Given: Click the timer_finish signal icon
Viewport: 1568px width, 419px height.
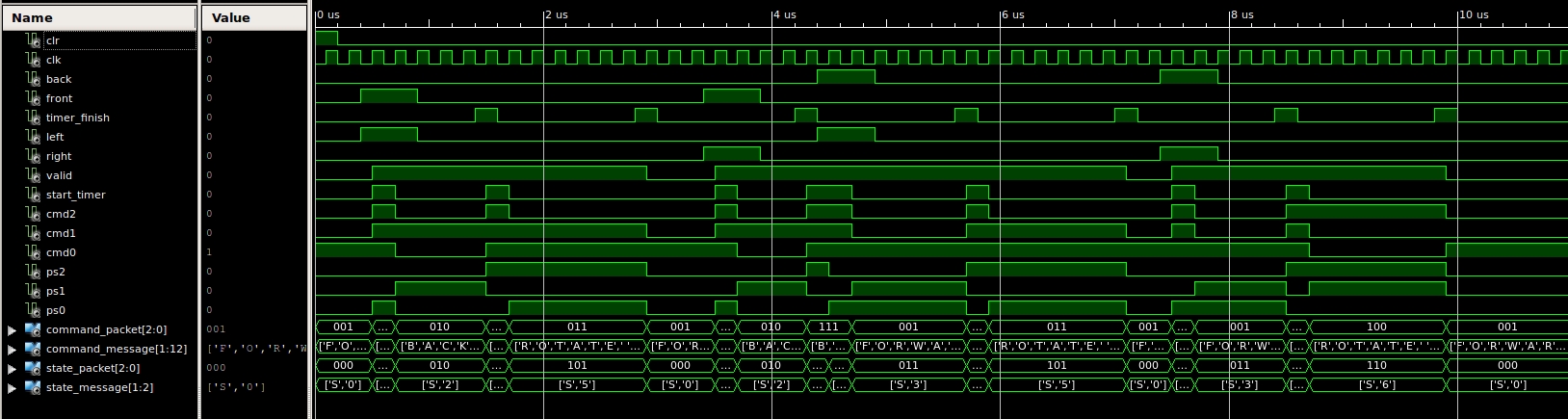Looking at the screenshot, I should tap(34, 118).
